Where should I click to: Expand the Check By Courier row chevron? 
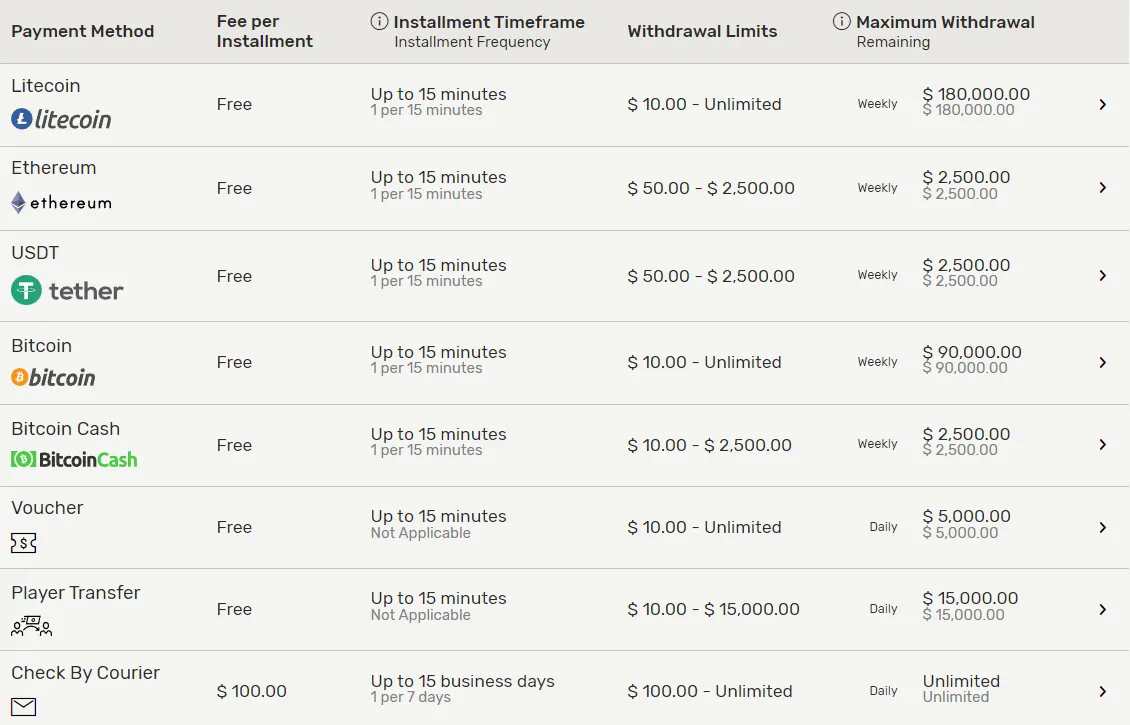pos(1103,692)
